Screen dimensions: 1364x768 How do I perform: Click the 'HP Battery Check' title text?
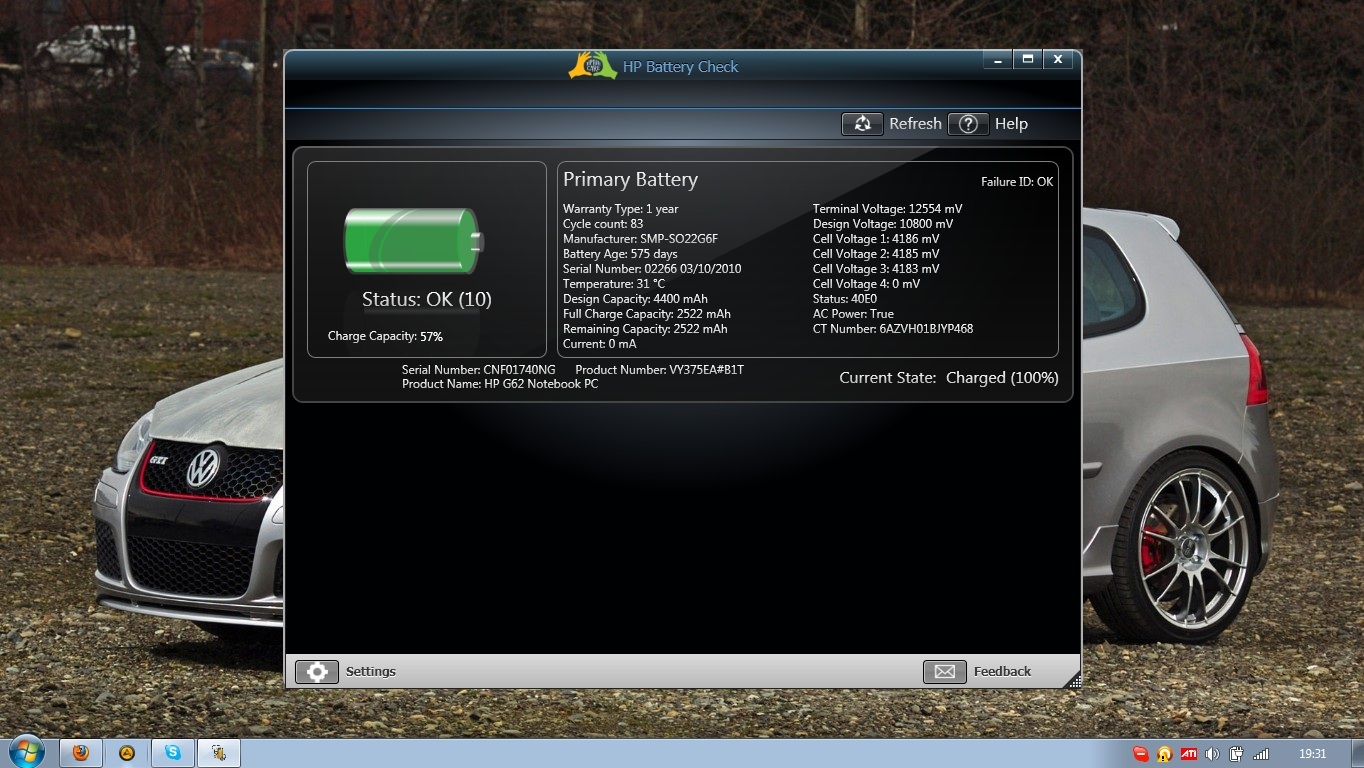click(x=681, y=67)
